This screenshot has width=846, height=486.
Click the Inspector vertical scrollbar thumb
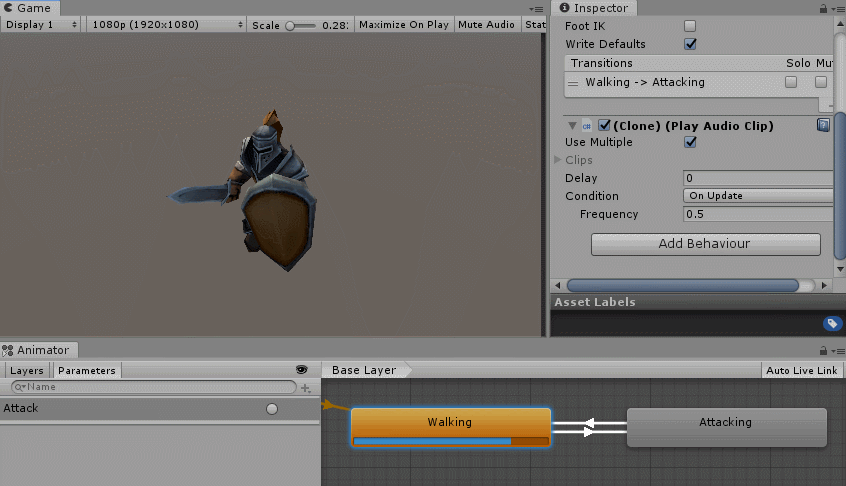click(840, 186)
